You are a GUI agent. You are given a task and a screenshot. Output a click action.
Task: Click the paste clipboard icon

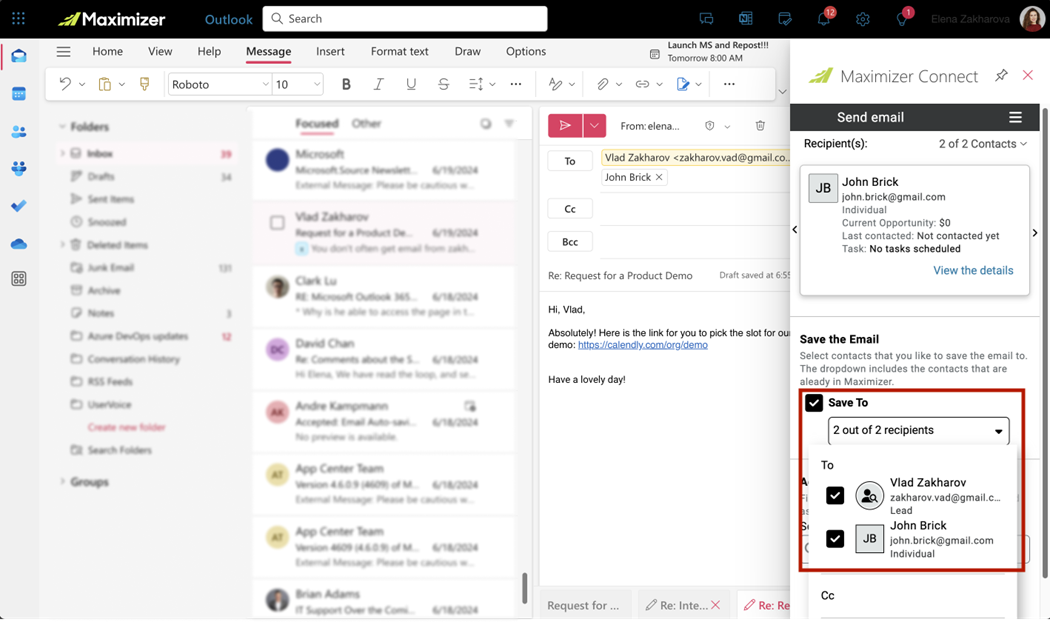point(104,84)
